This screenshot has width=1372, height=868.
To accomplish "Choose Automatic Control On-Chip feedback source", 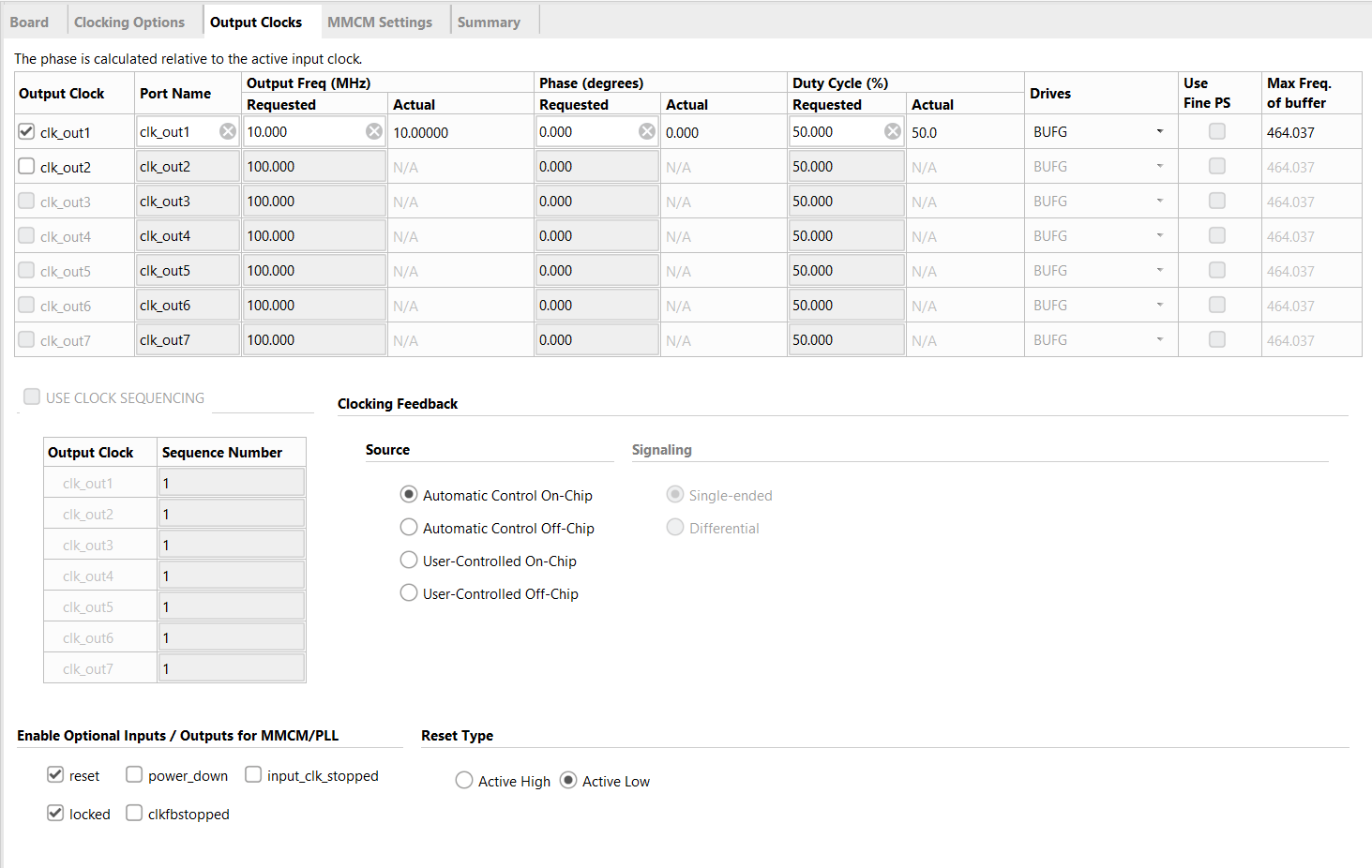I will coord(409,495).
